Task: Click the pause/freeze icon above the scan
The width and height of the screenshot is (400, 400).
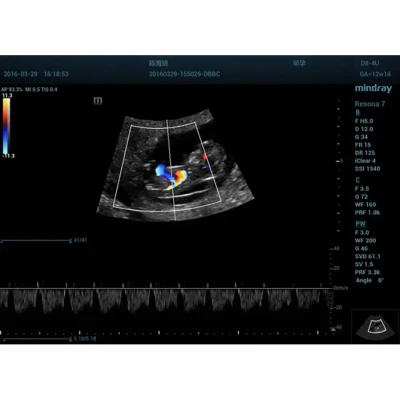Action: (x=98, y=101)
